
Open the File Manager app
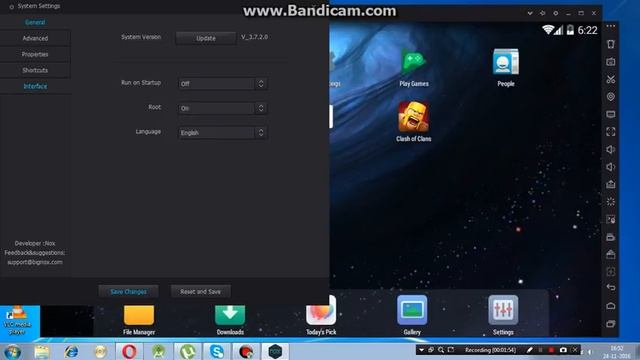[139, 320]
